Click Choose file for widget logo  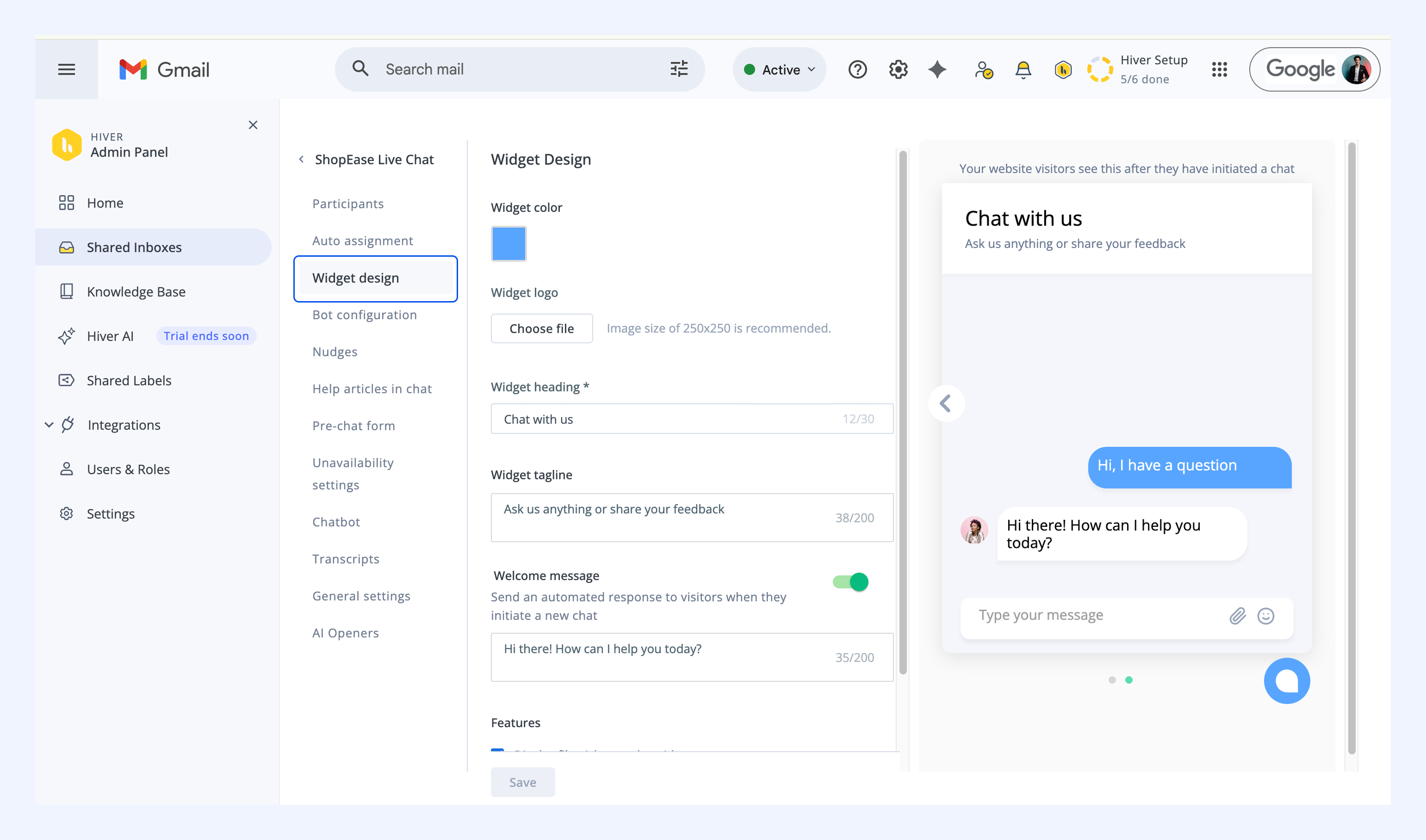pos(541,328)
